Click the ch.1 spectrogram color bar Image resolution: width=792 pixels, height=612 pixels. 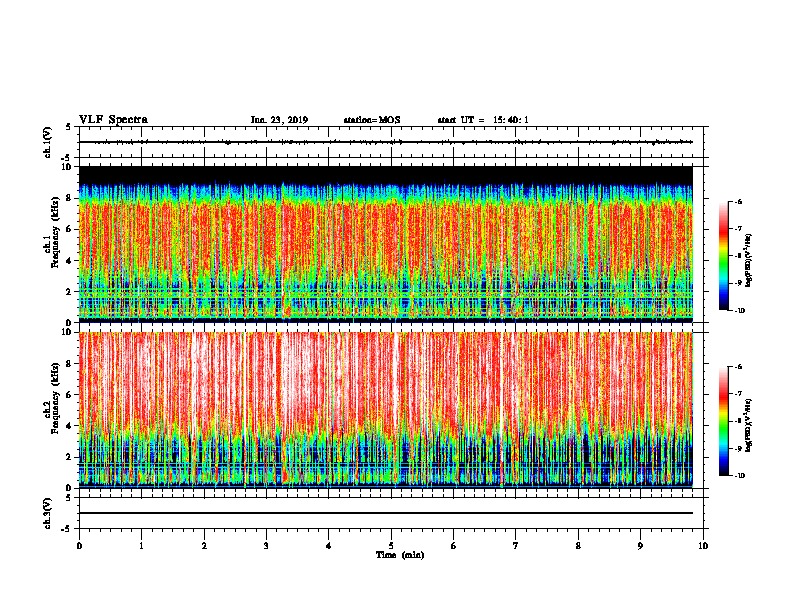[723, 256]
